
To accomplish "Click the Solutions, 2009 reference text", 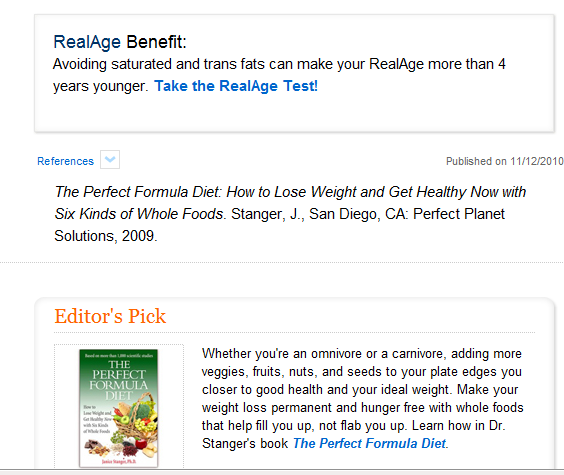I will 106,236.
